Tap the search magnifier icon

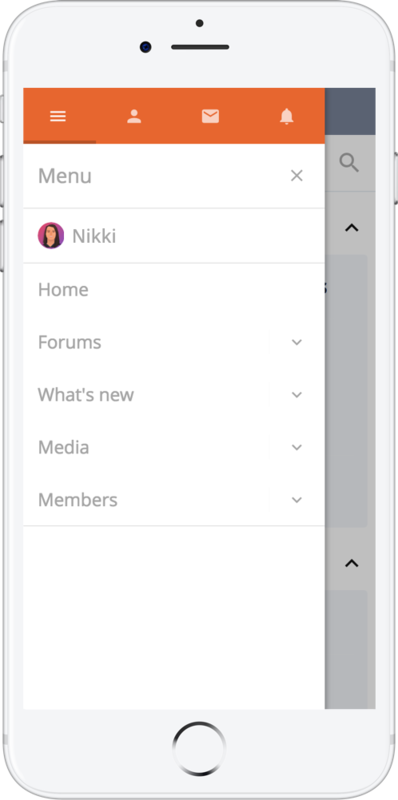350,163
